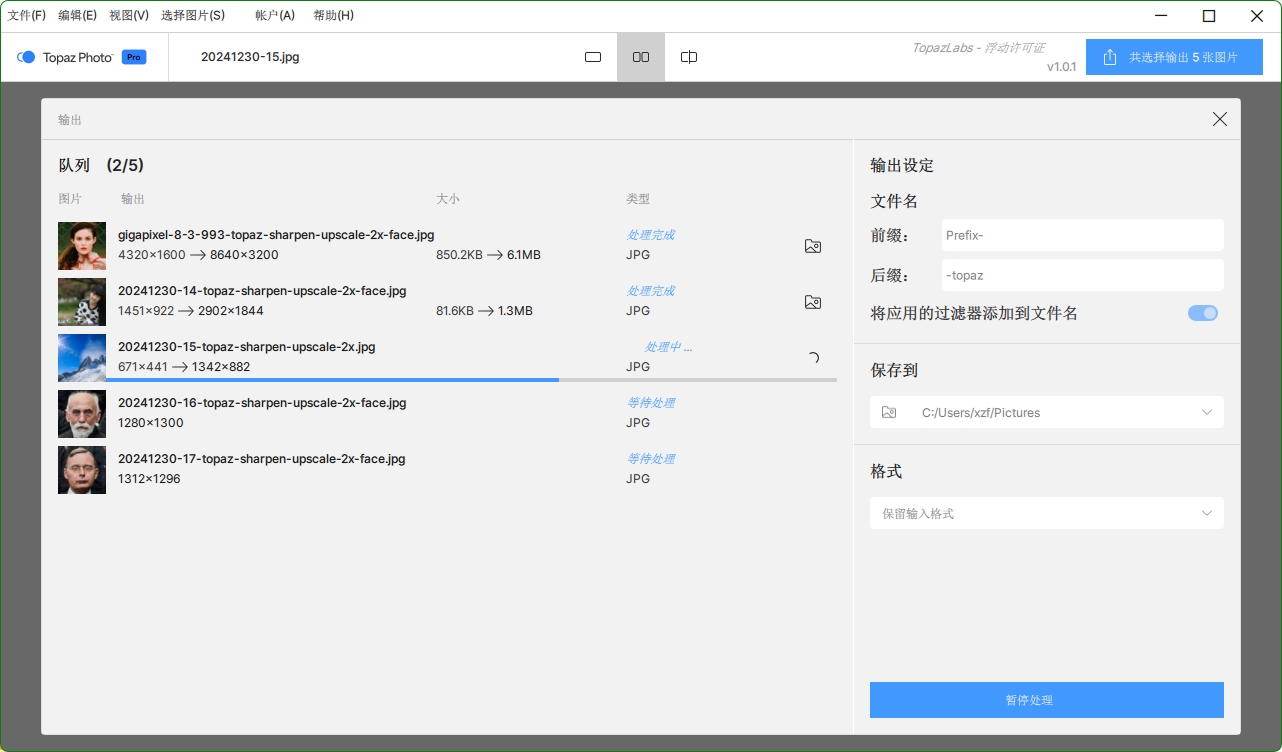Select the old bearded man thumbnail
1282x752 pixels.
82,414
